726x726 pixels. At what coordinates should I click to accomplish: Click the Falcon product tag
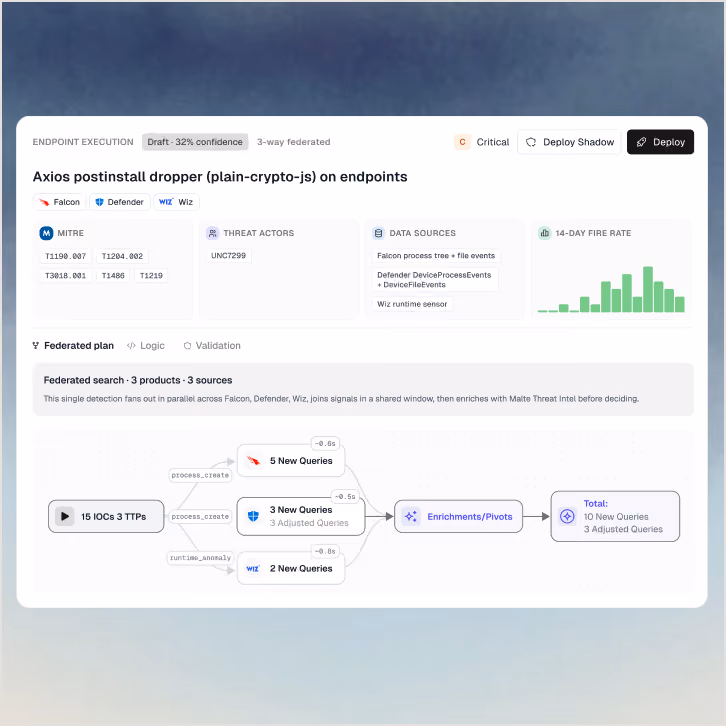click(60, 202)
